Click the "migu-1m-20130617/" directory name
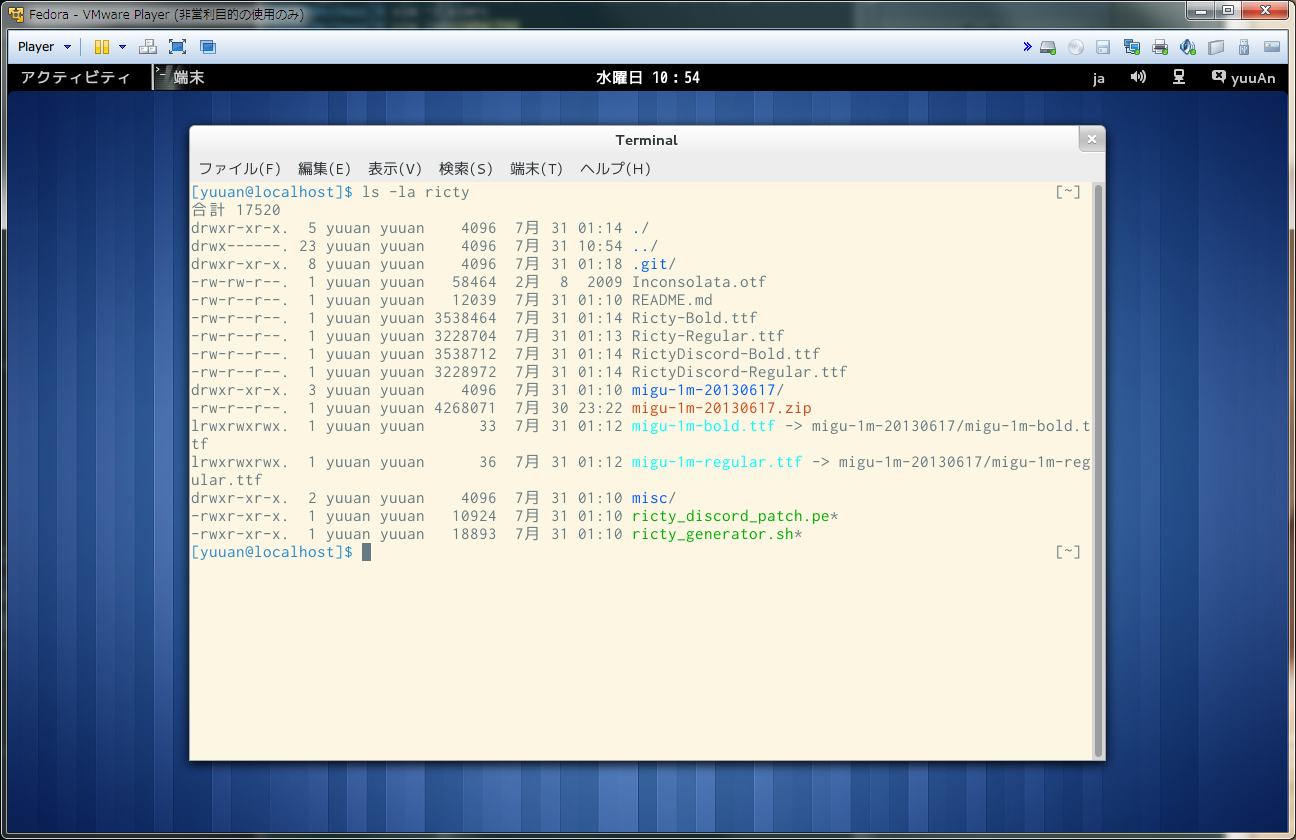The width and height of the screenshot is (1296, 840). 708,390
